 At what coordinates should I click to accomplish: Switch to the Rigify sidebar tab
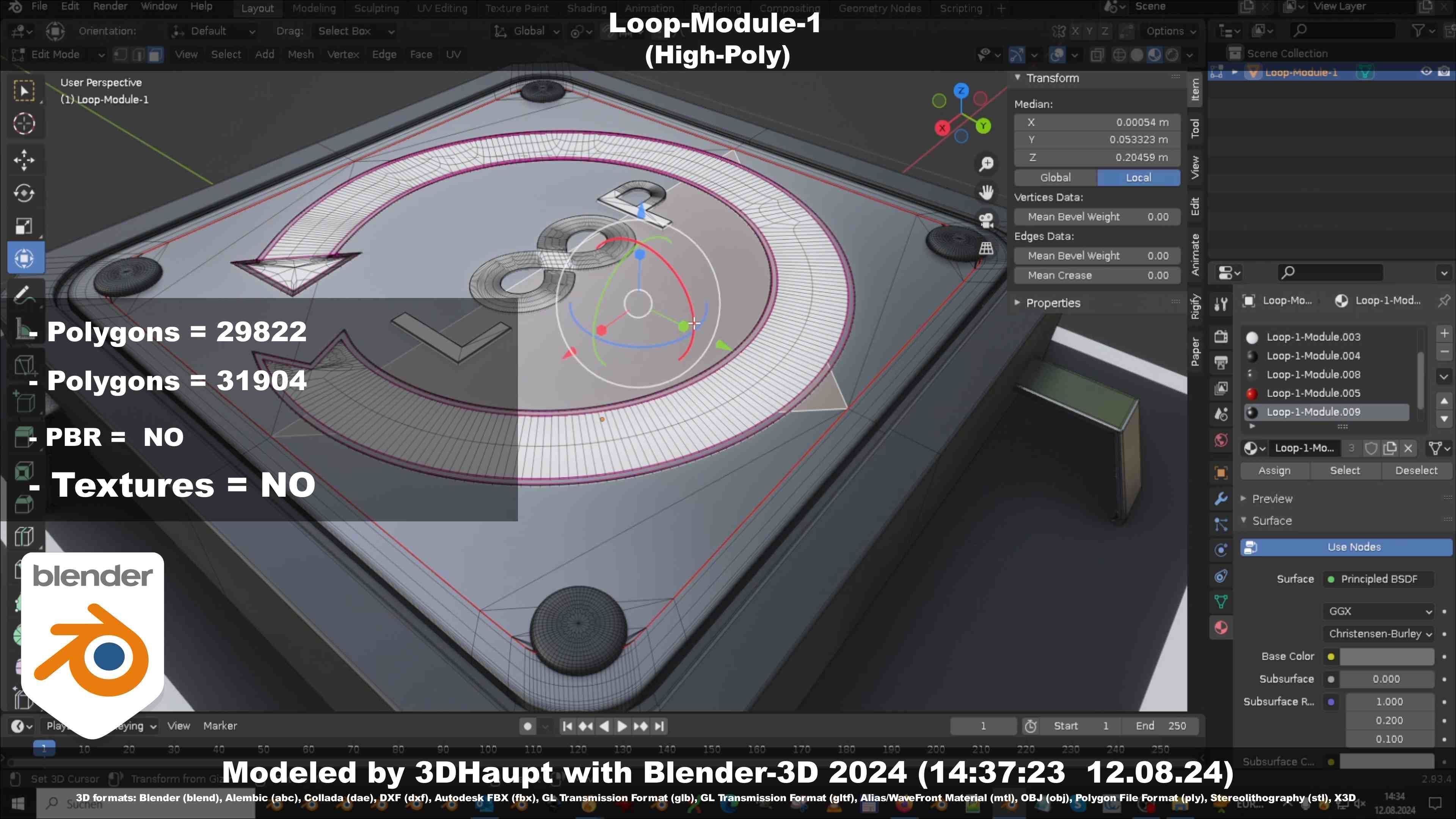1195,307
